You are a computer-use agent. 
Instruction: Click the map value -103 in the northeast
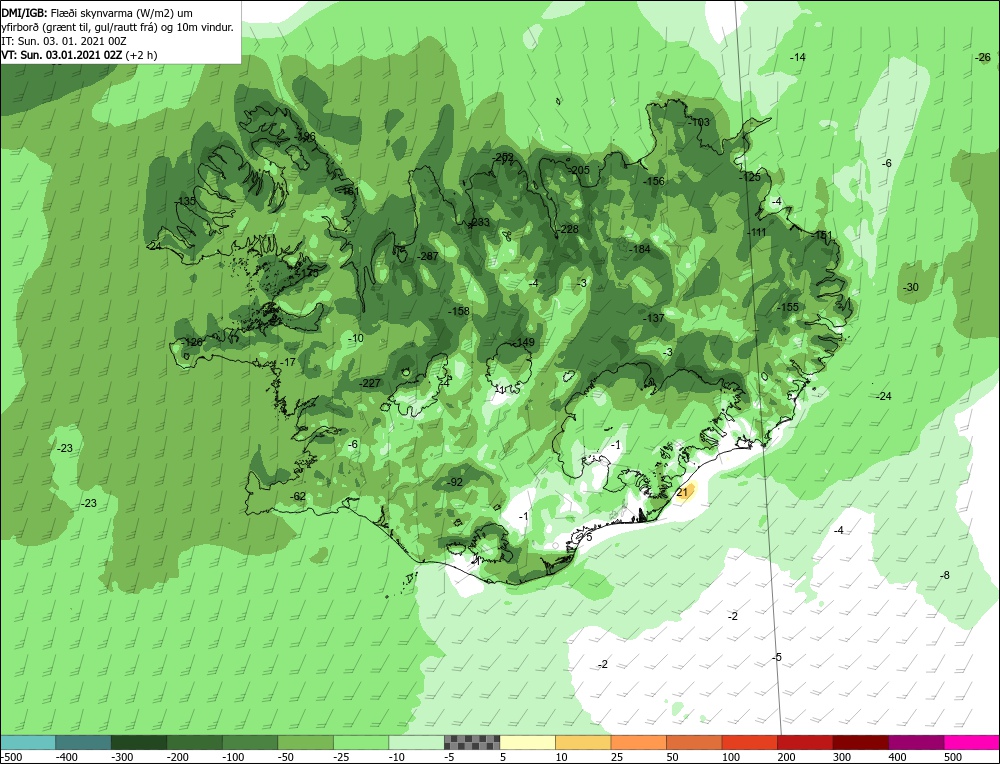[x=700, y=122]
